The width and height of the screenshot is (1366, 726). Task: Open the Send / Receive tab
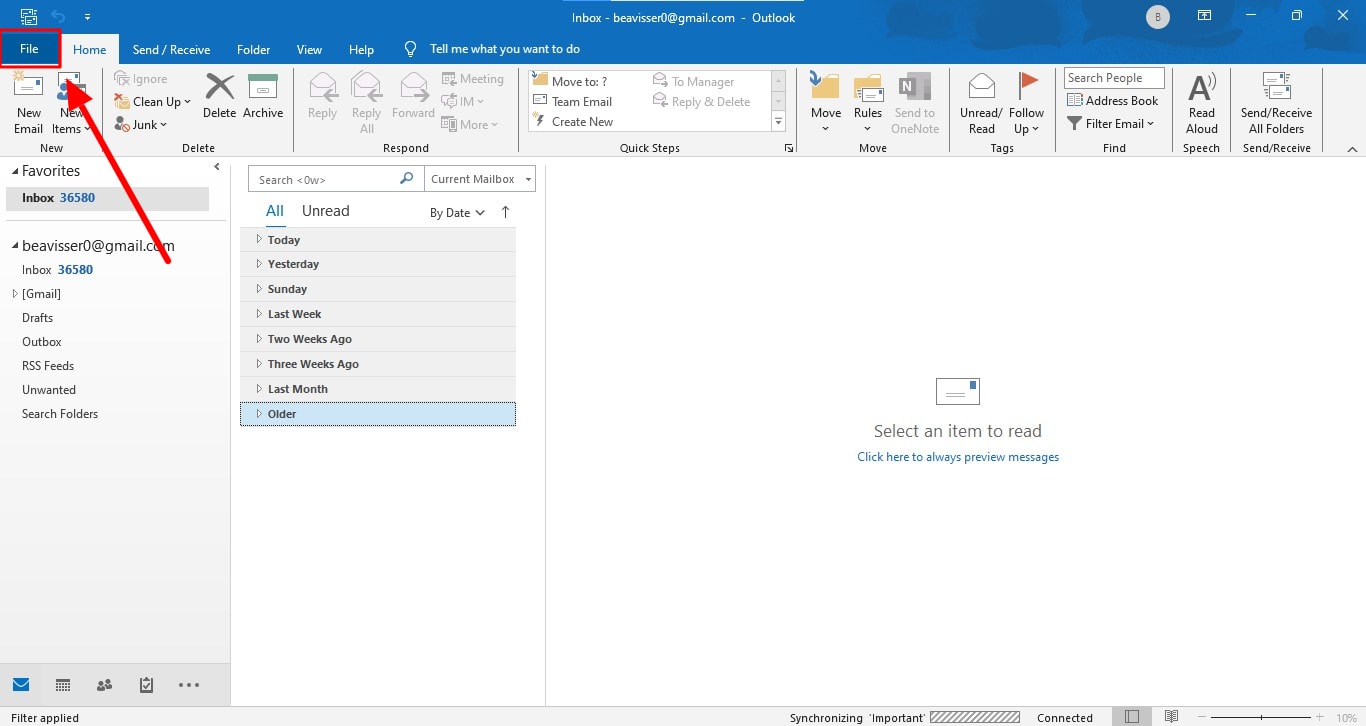(x=171, y=50)
